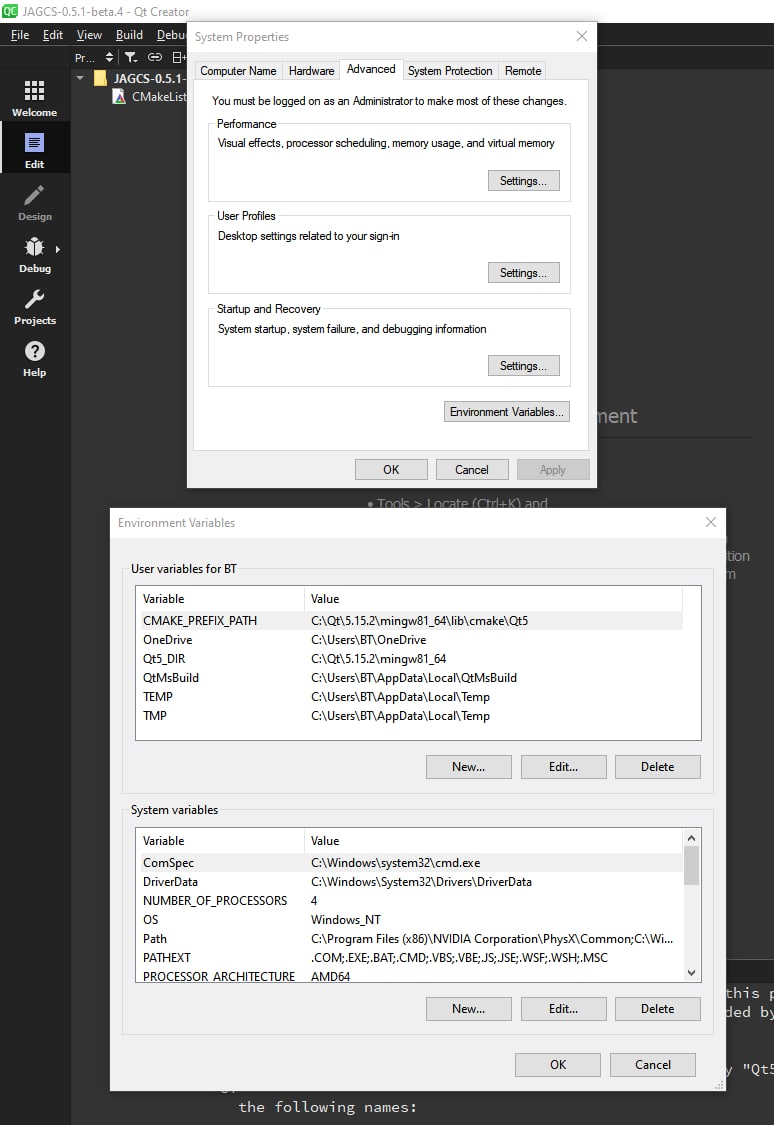Click the user variables Value column header
The width and height of the screenshot is (774, 1125).
point(494,598)
